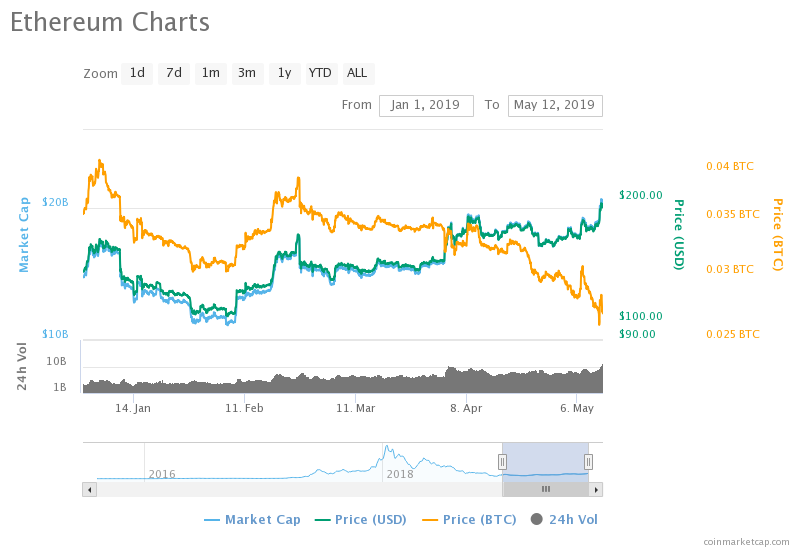Open the coinmarketcap.com credit link
This screenshot has height=550, width=800.
[746, 542]
